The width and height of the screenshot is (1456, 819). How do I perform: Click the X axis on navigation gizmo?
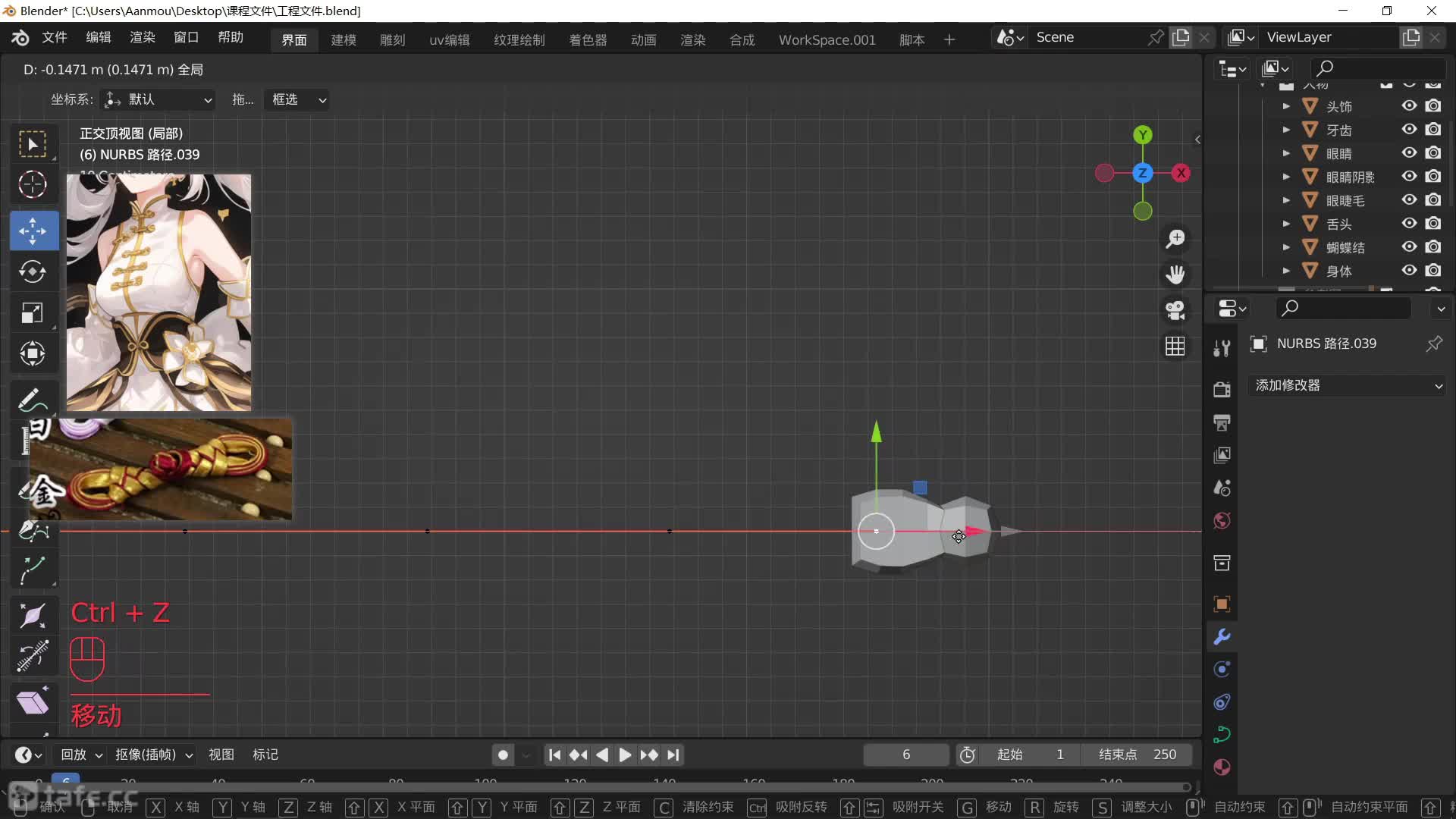tap(1181, 173)
